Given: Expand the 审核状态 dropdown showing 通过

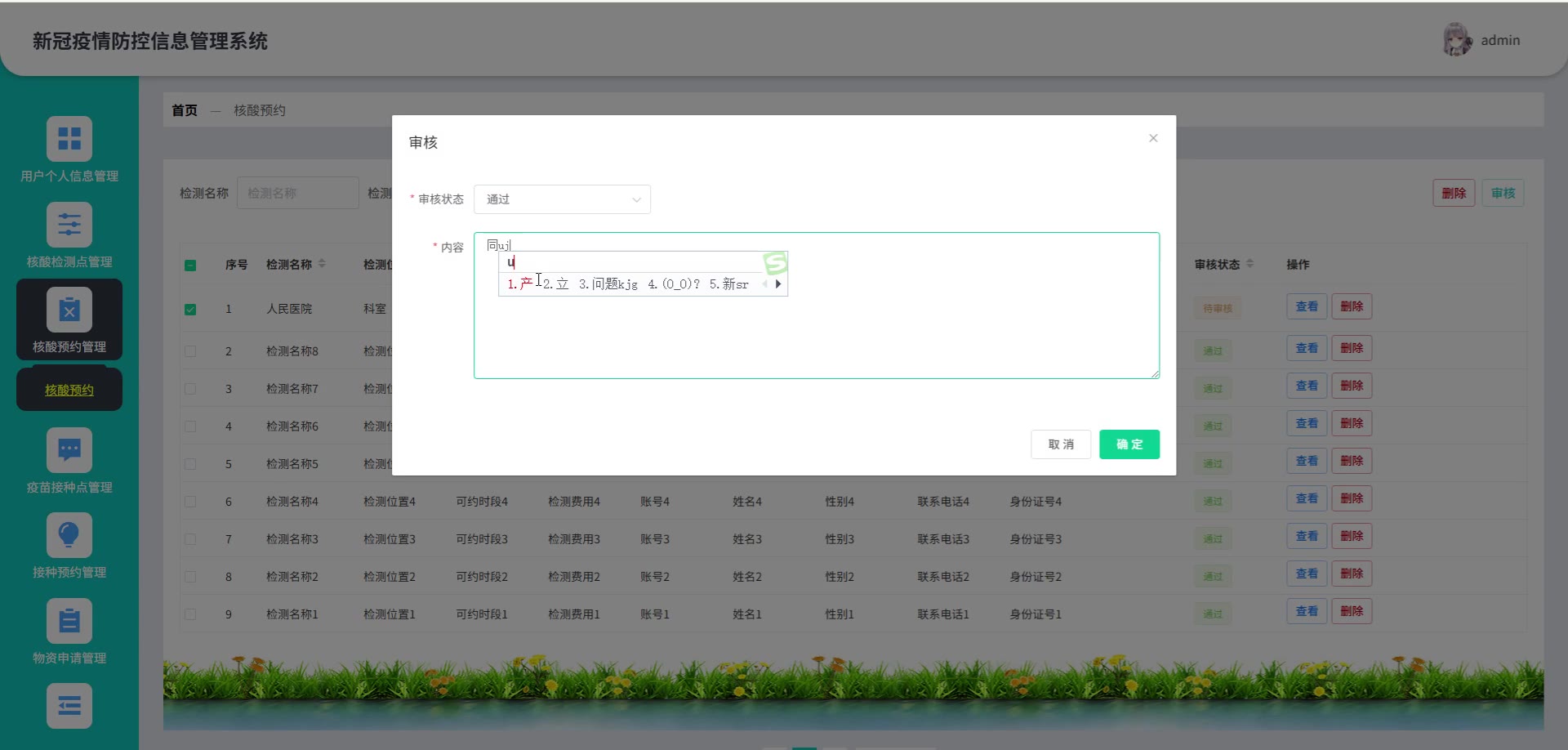Looking at the screenshot, I should pyautogui.click(x=562, y=199).
